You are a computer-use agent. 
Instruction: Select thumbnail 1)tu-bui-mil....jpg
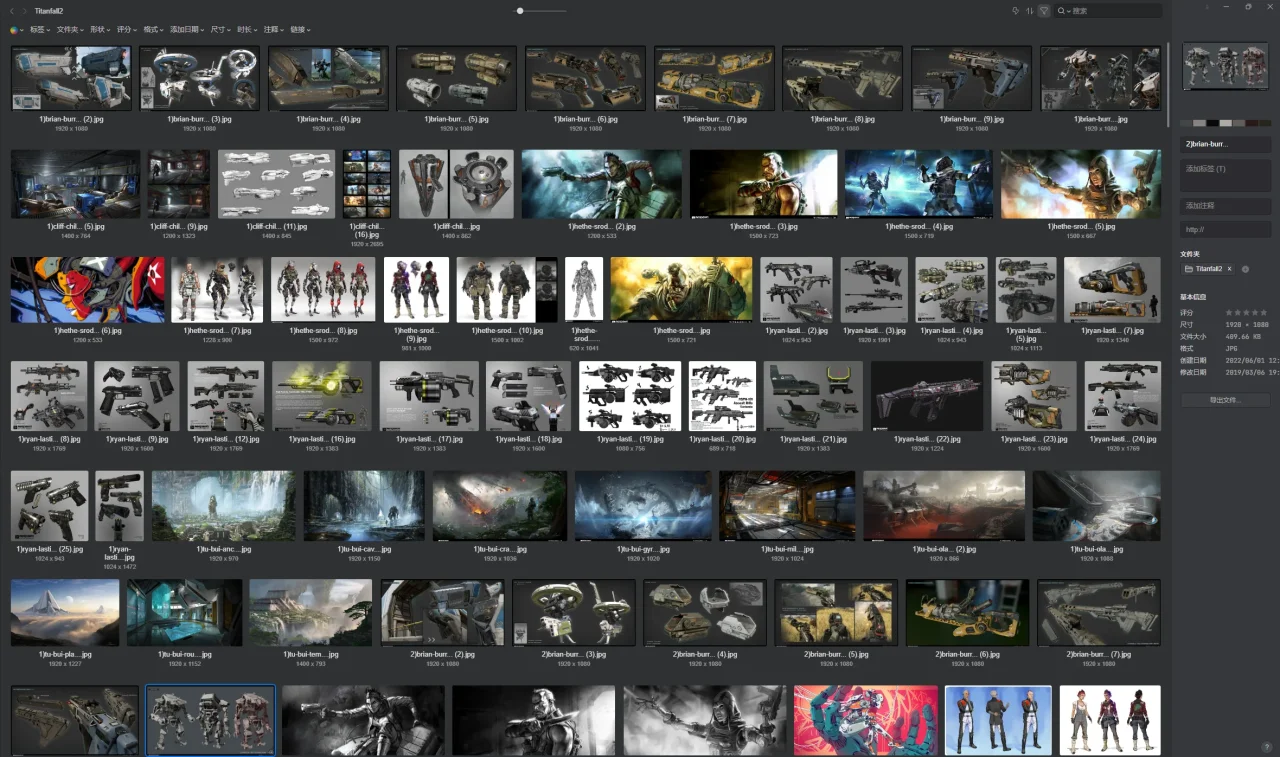click(787, 506)
